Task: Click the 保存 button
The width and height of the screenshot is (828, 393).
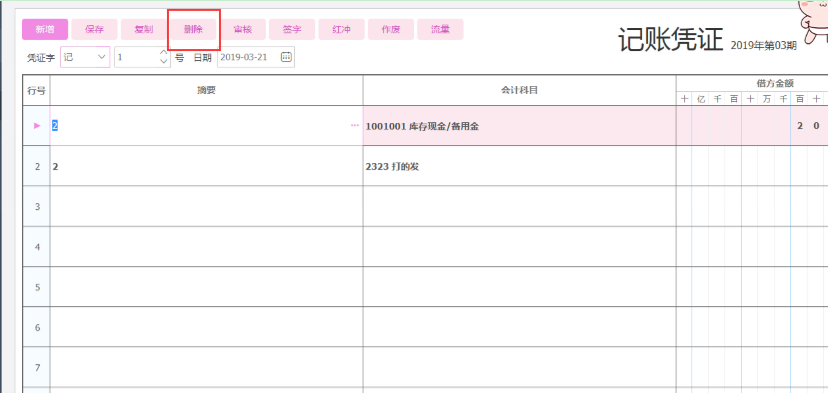Action: coord(94,30)
